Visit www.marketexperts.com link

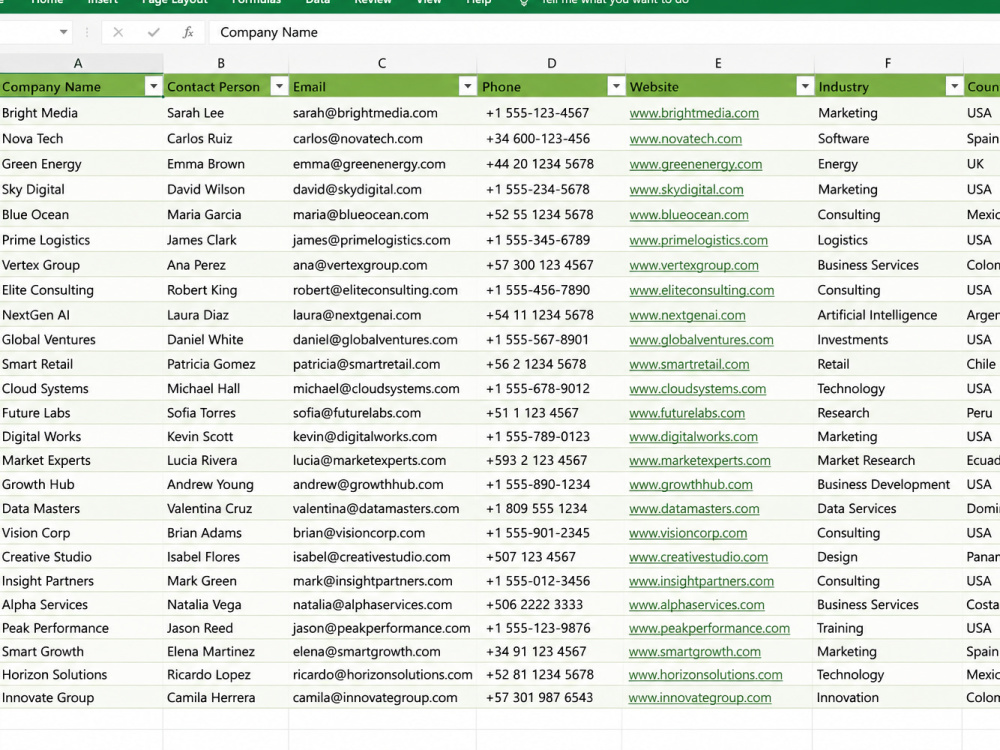tap(700, 460)
